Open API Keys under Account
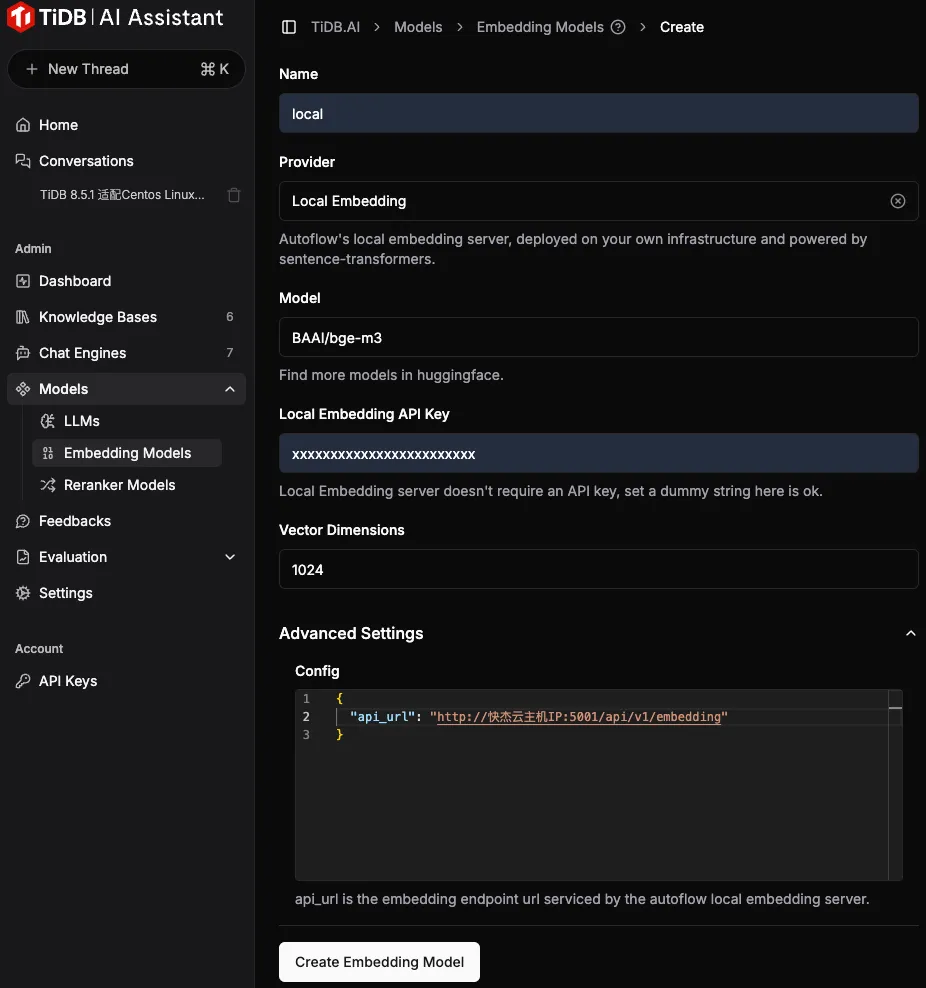 [x=67, y=681]
